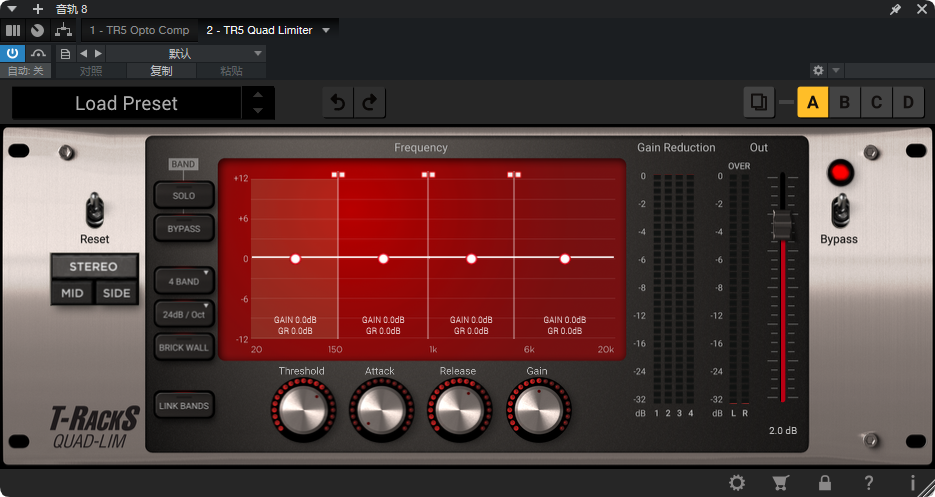Select band 2 gain point in the graph

pos(383,258)
